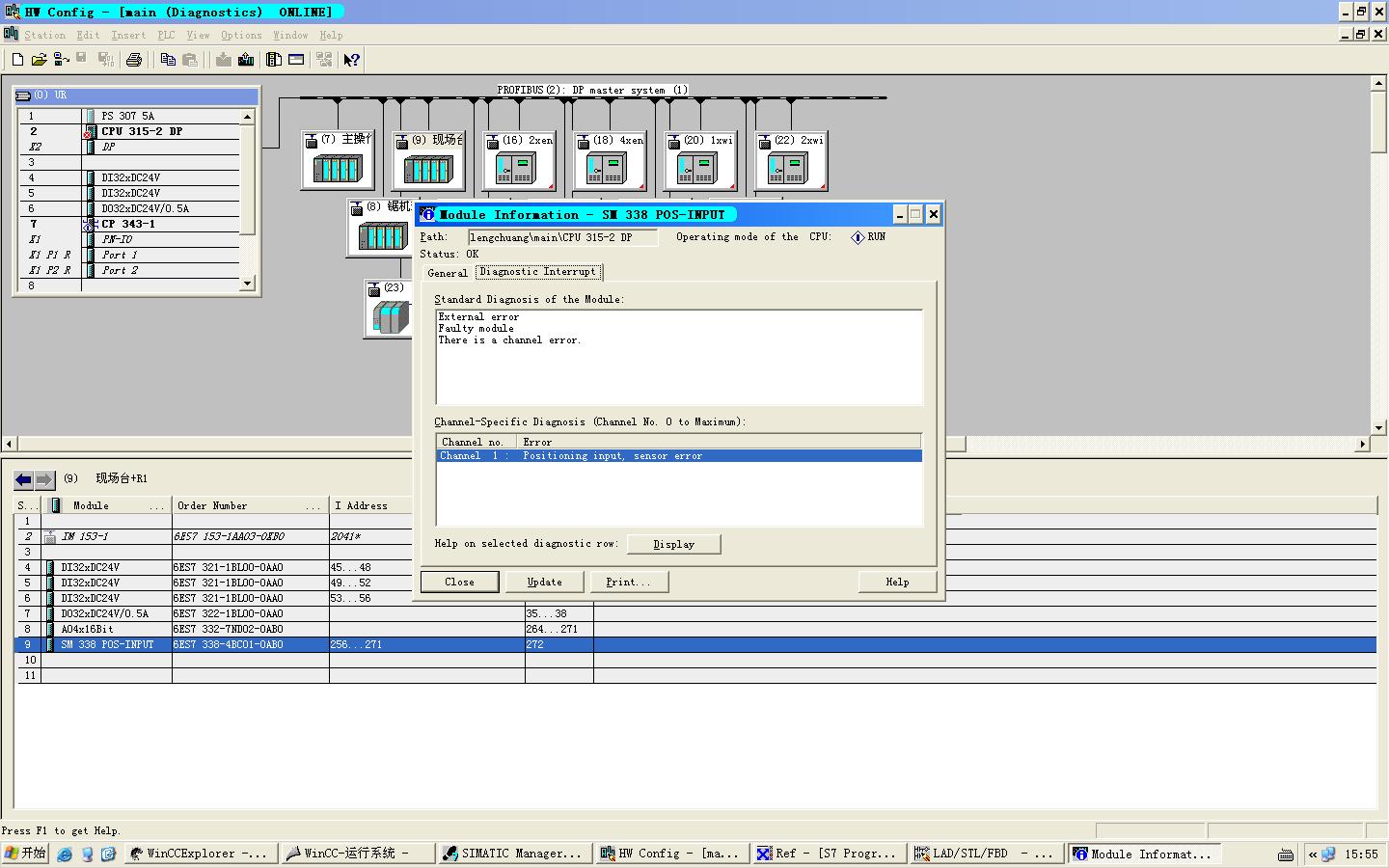This screenshot has width=1389, height=868.
Task: Click the Copy toolbar icon
Action: (x=168, y=60)
